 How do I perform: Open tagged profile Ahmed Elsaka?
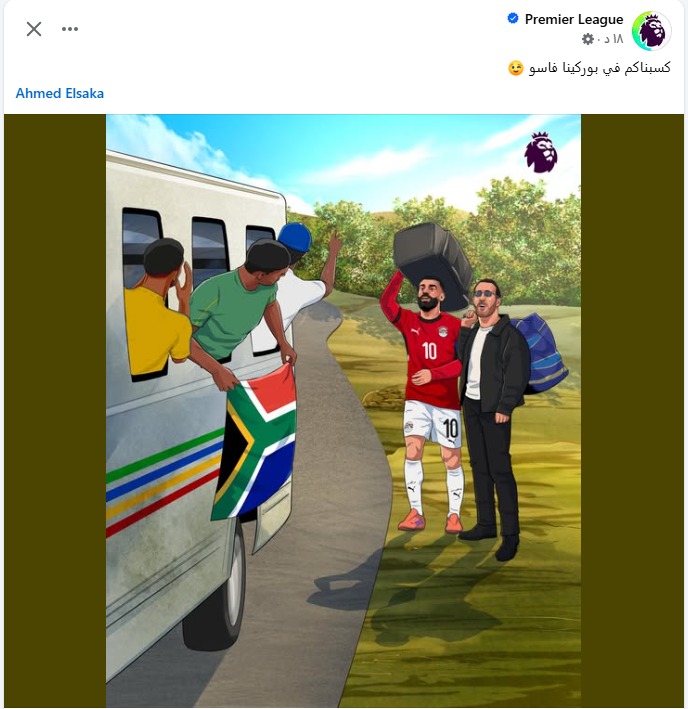[x=60, y=93]
